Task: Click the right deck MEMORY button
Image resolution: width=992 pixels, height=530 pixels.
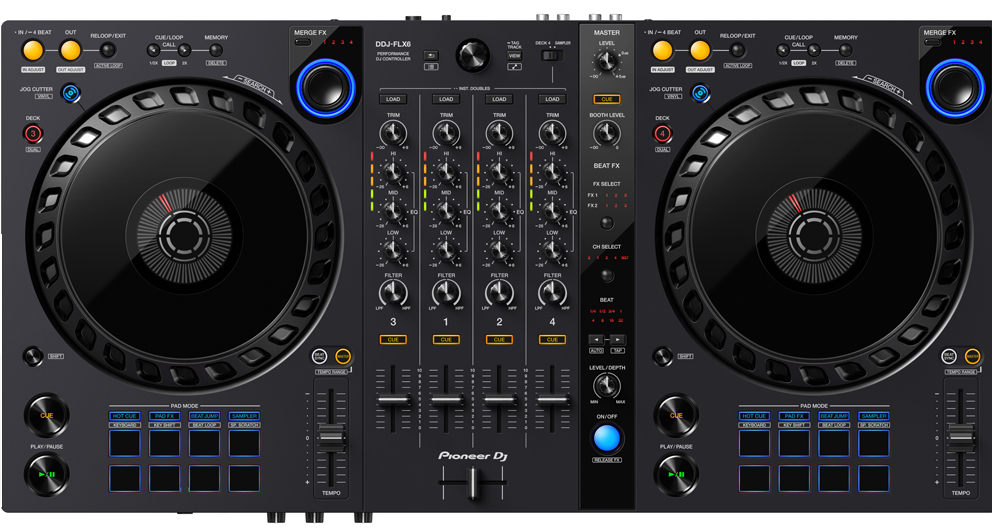Action: (x=845, y=51)
